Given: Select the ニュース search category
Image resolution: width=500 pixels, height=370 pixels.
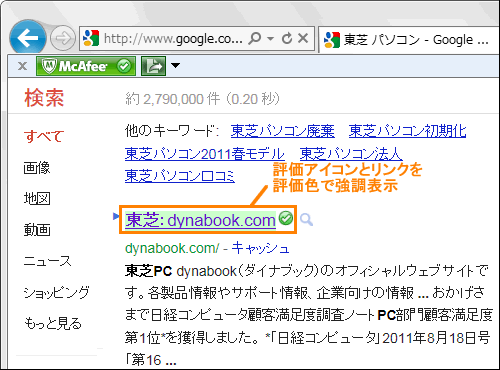Looking at the screenshot, I should (x=48, y=261).
